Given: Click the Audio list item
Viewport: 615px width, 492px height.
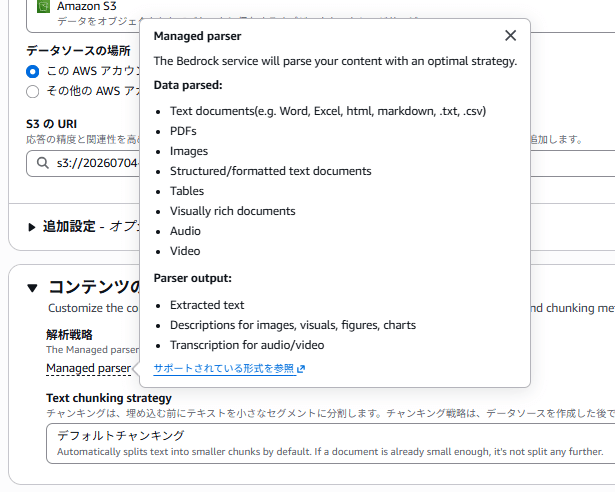Looking at the screenshot, I should click(x=185, y=231).
